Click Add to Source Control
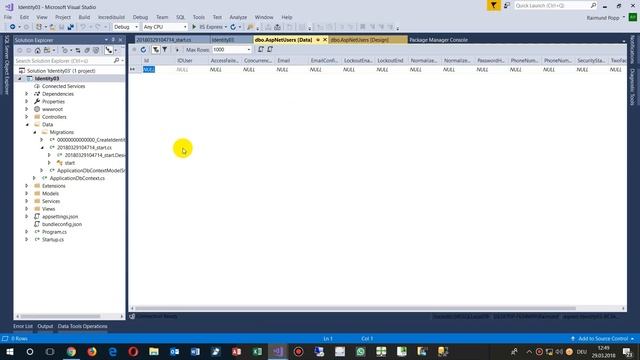 click(x=602, y=339)
